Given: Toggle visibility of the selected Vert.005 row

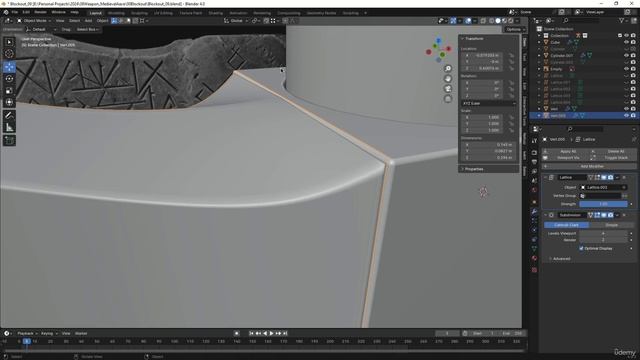Looking at the screenshot, I should (627, 116).
